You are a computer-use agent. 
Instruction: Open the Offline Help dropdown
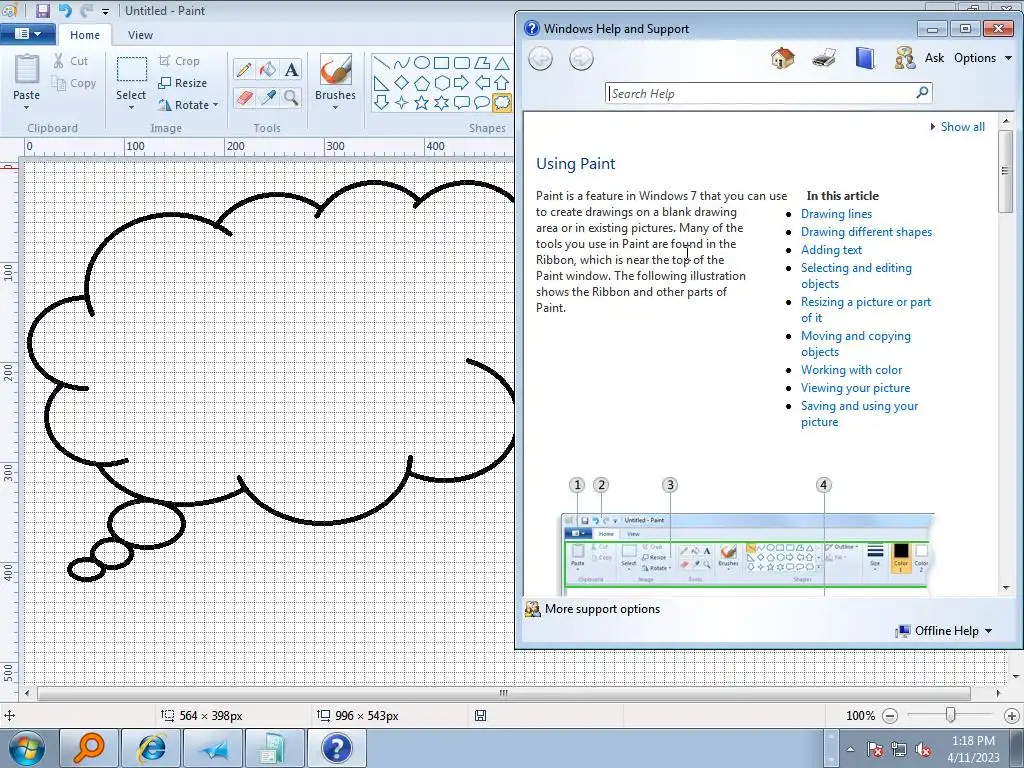tap(944, 631)
